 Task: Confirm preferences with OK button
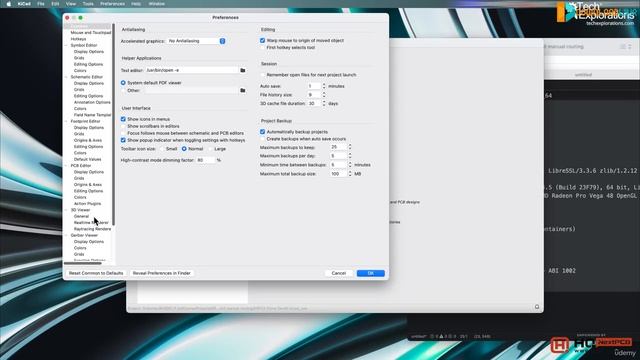point(371,273)
